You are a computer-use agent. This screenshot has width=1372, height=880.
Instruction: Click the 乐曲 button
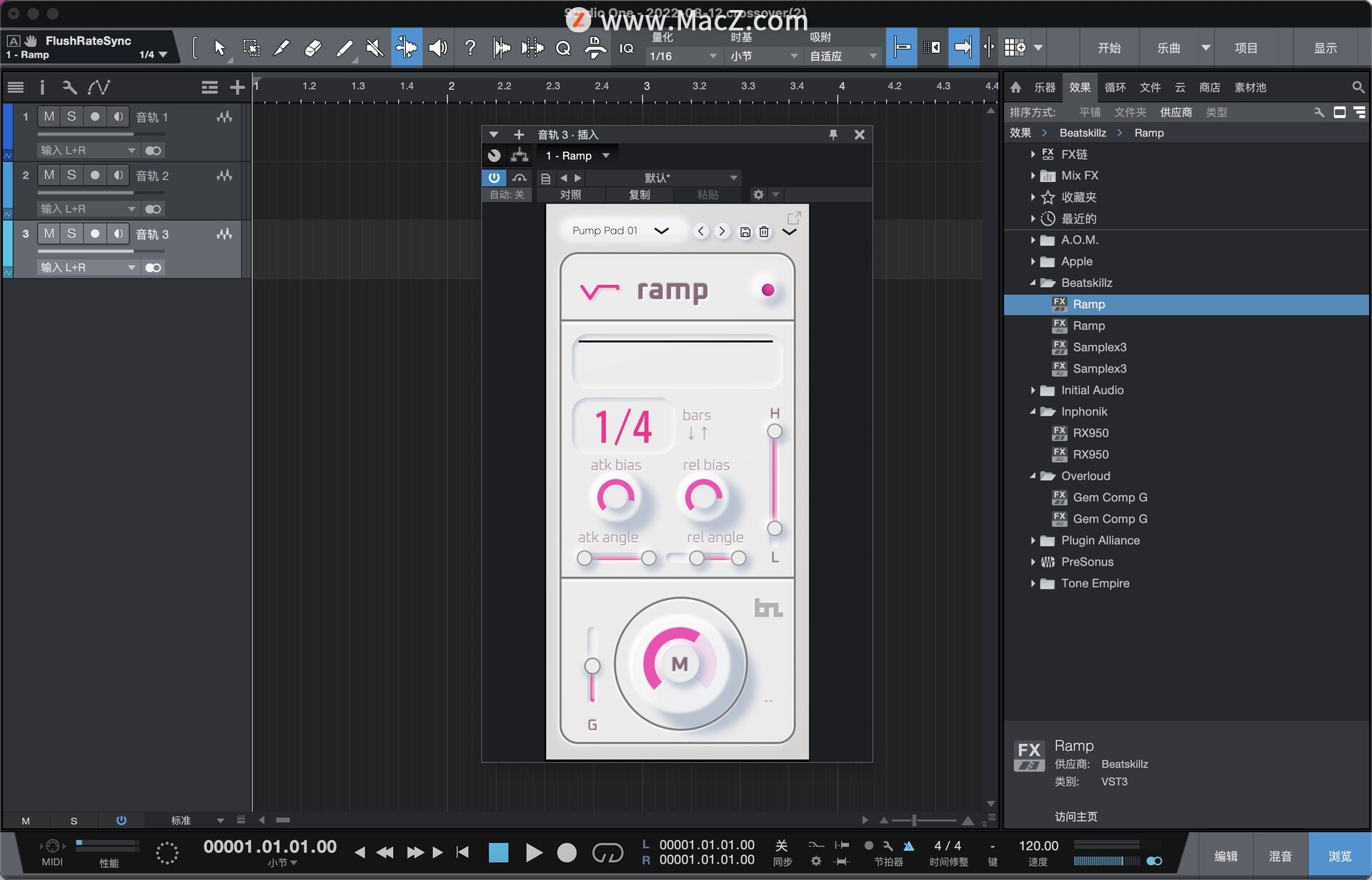[1169, 48]
